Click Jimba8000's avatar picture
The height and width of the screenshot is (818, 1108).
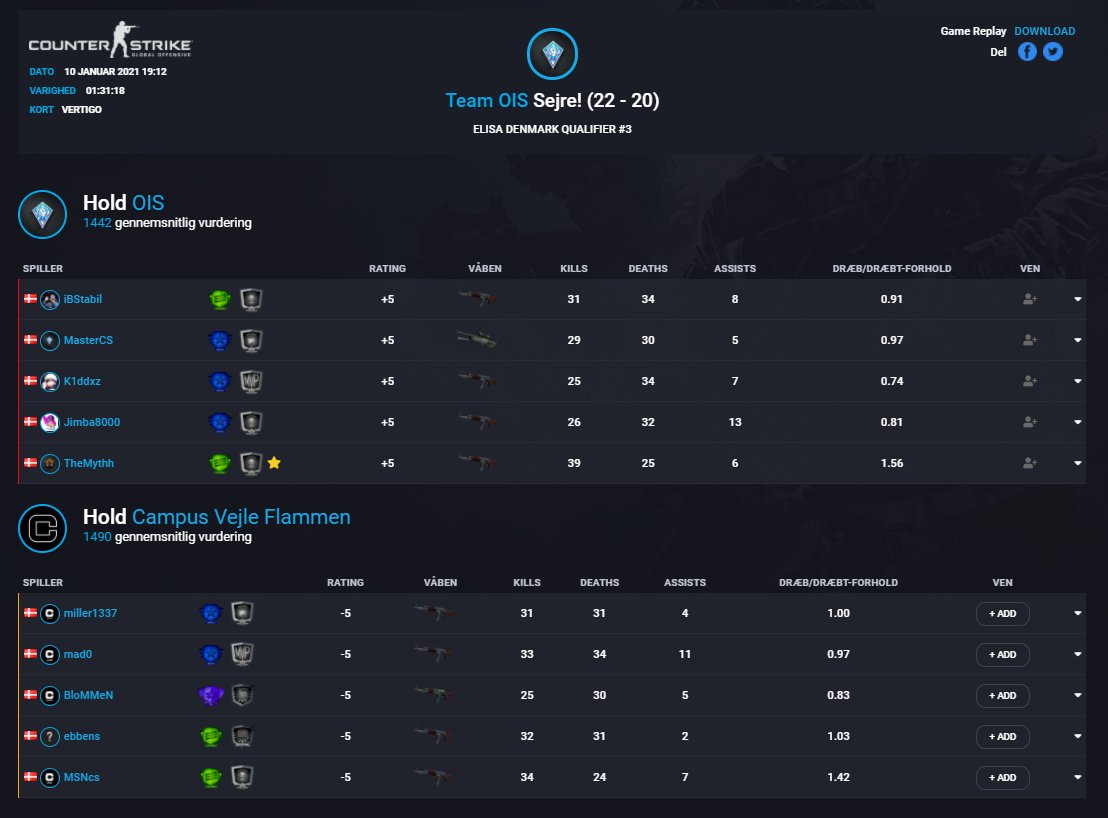[x=49, y=422]
